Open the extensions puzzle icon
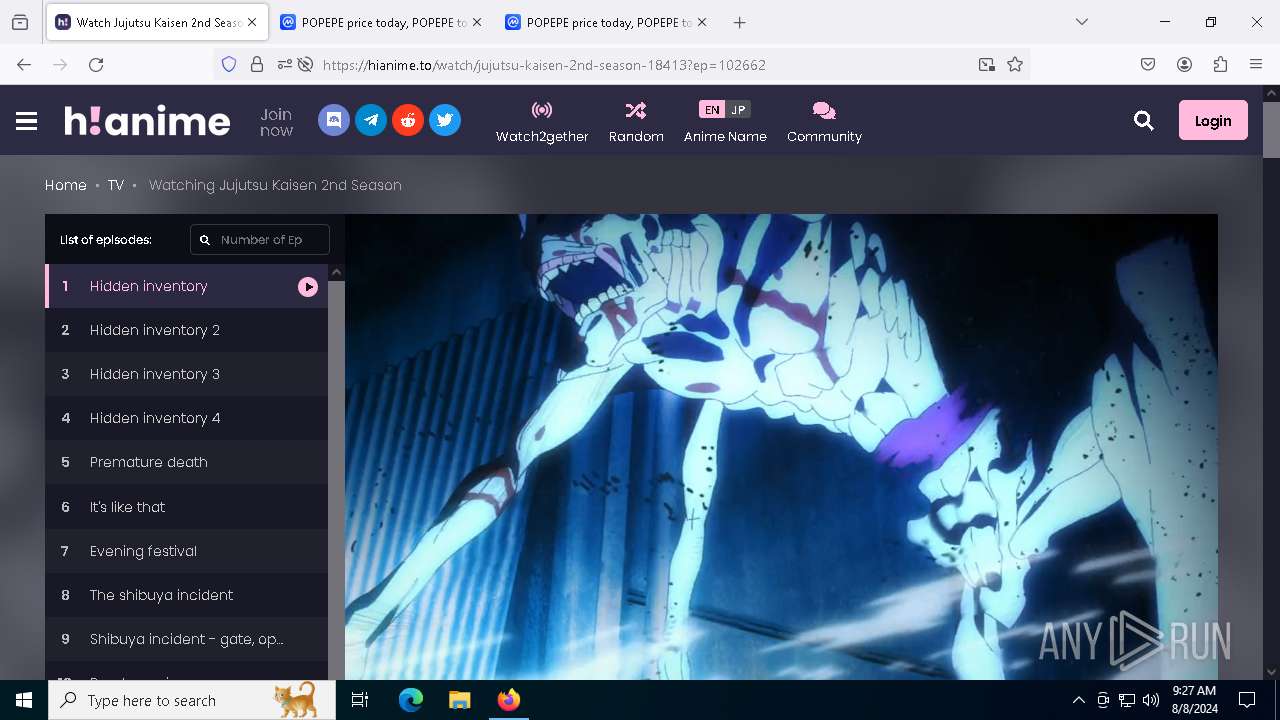1280x720 pixels. coord(1220,64)
